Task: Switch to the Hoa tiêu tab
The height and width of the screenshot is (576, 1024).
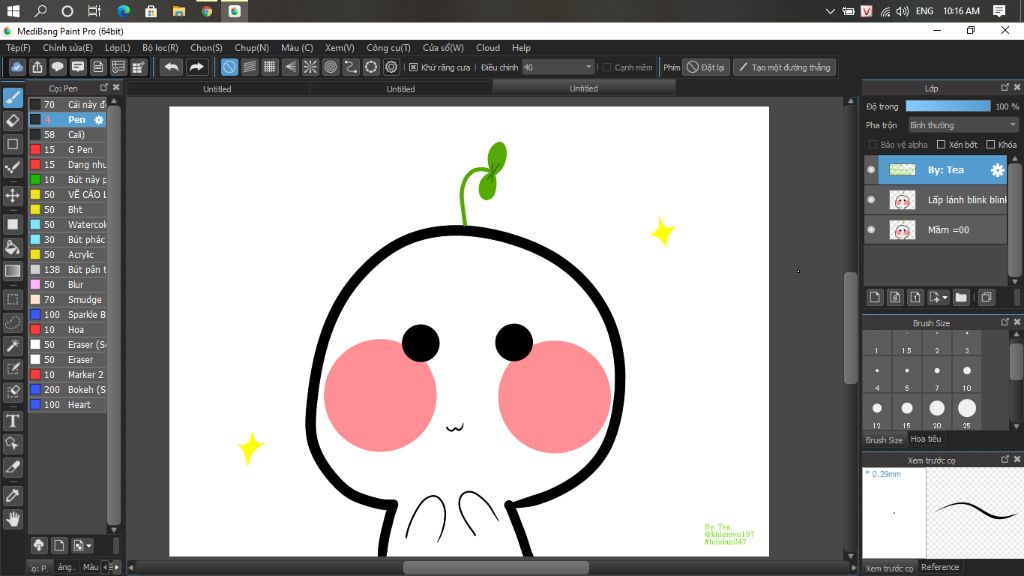Action: tap(925, 439)
